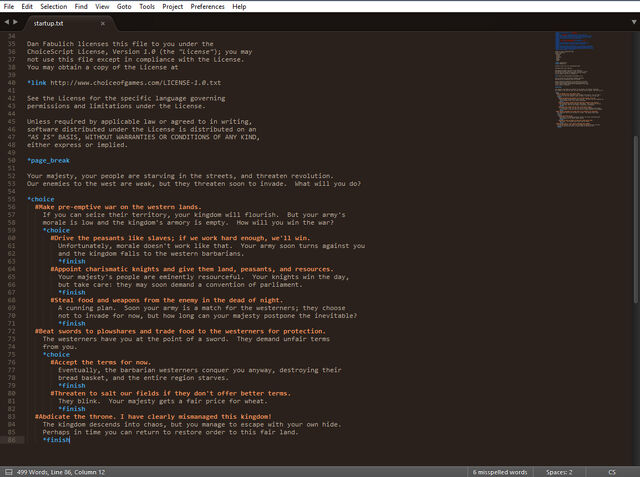Click the minimap code preview
Viewport: 640px width, 477px height.
[578, 80]
